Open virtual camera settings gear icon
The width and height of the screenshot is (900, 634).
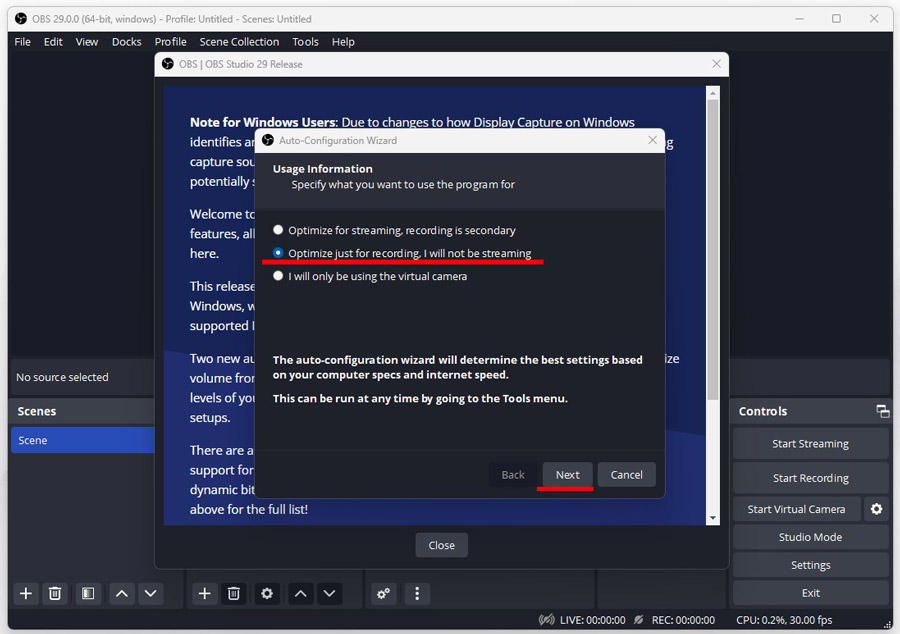coord(876,509)
